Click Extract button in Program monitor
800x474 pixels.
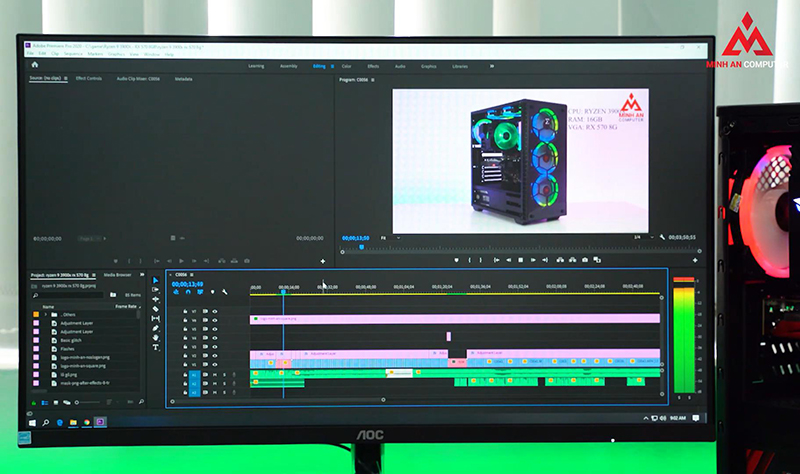coord(572,260)
